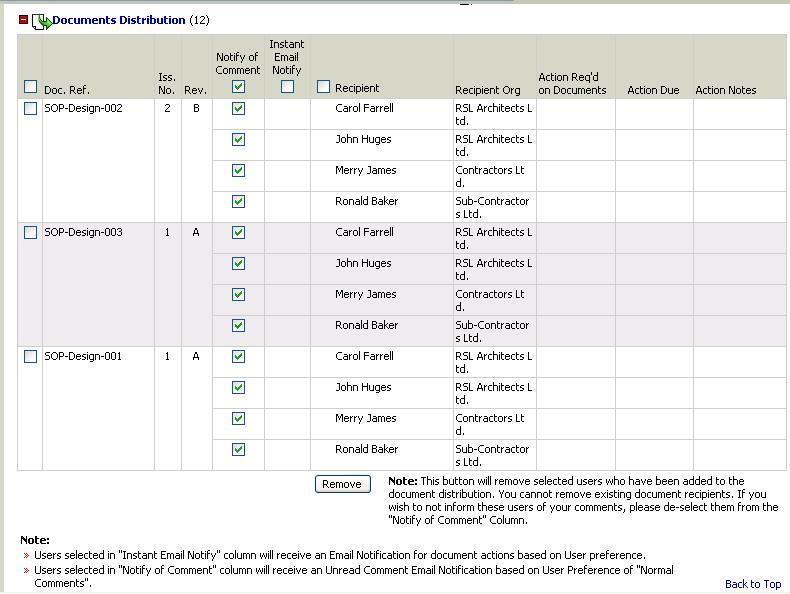Uncheck notify for Carol Farrell on SOP-Design-001

[x=239, y=356]
